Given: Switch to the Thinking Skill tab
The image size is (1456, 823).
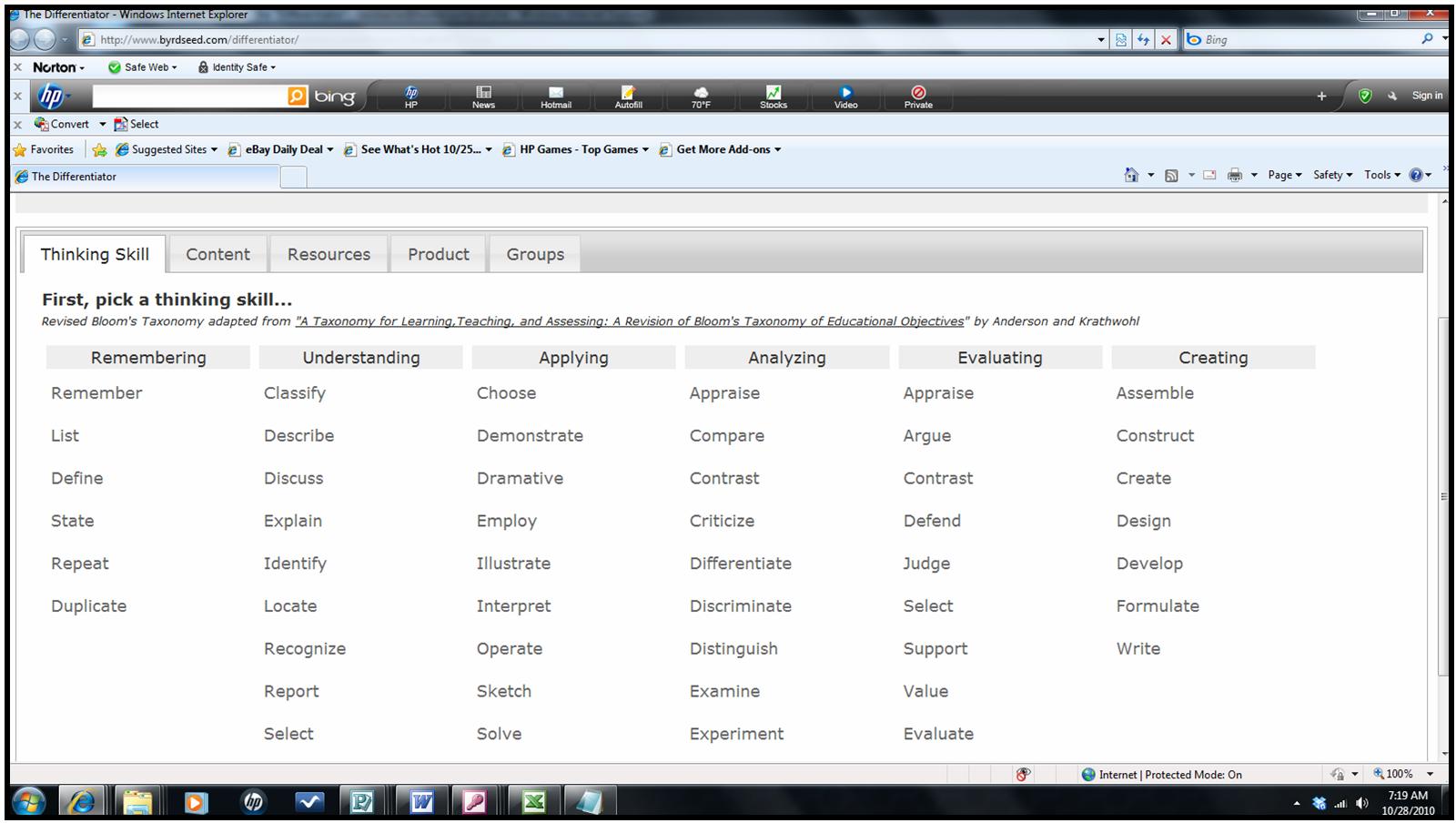Looking at the screenshot, I should [95, 254].
